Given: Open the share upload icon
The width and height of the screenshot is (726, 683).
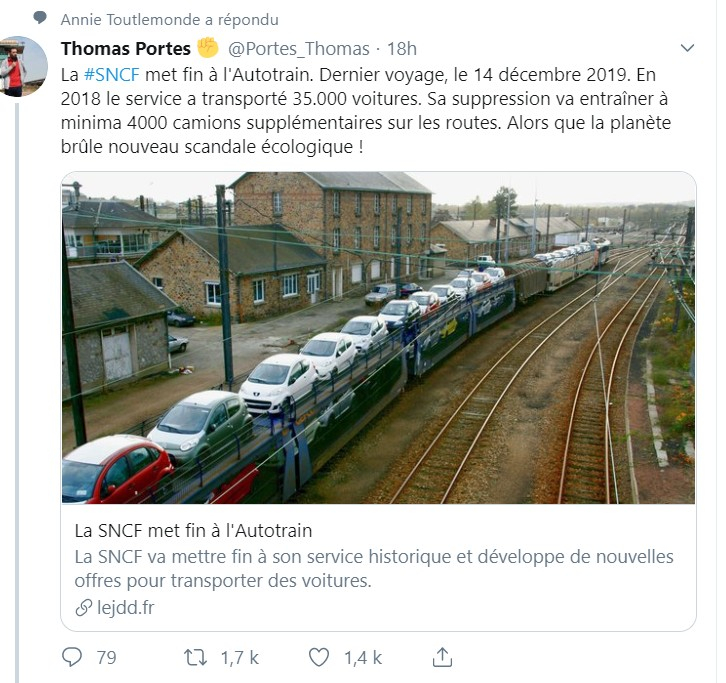Looking at the screenshot, I should (x=442, y=658).
